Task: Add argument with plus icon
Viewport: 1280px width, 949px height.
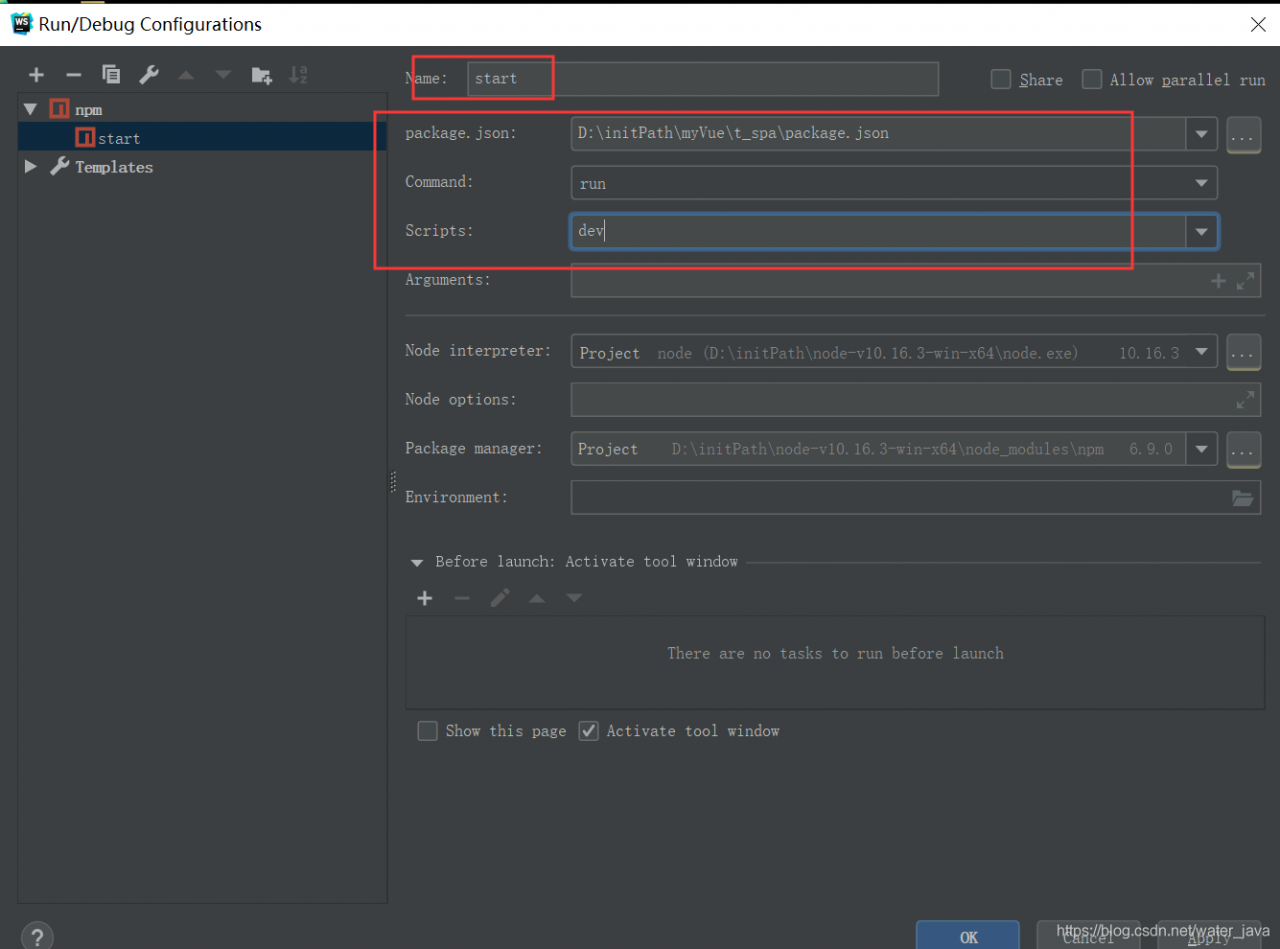Action: click(1218, 281)
